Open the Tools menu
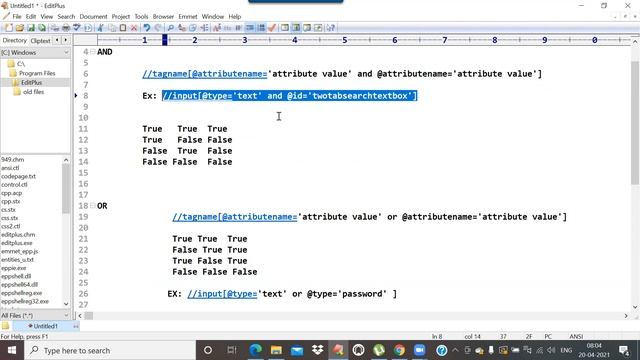640x360 pixels. (141, 16)
